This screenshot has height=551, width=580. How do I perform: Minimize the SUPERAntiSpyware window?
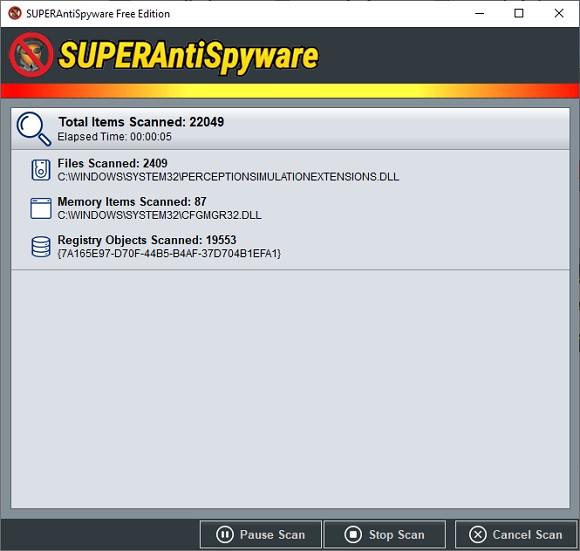click(480, 13)
